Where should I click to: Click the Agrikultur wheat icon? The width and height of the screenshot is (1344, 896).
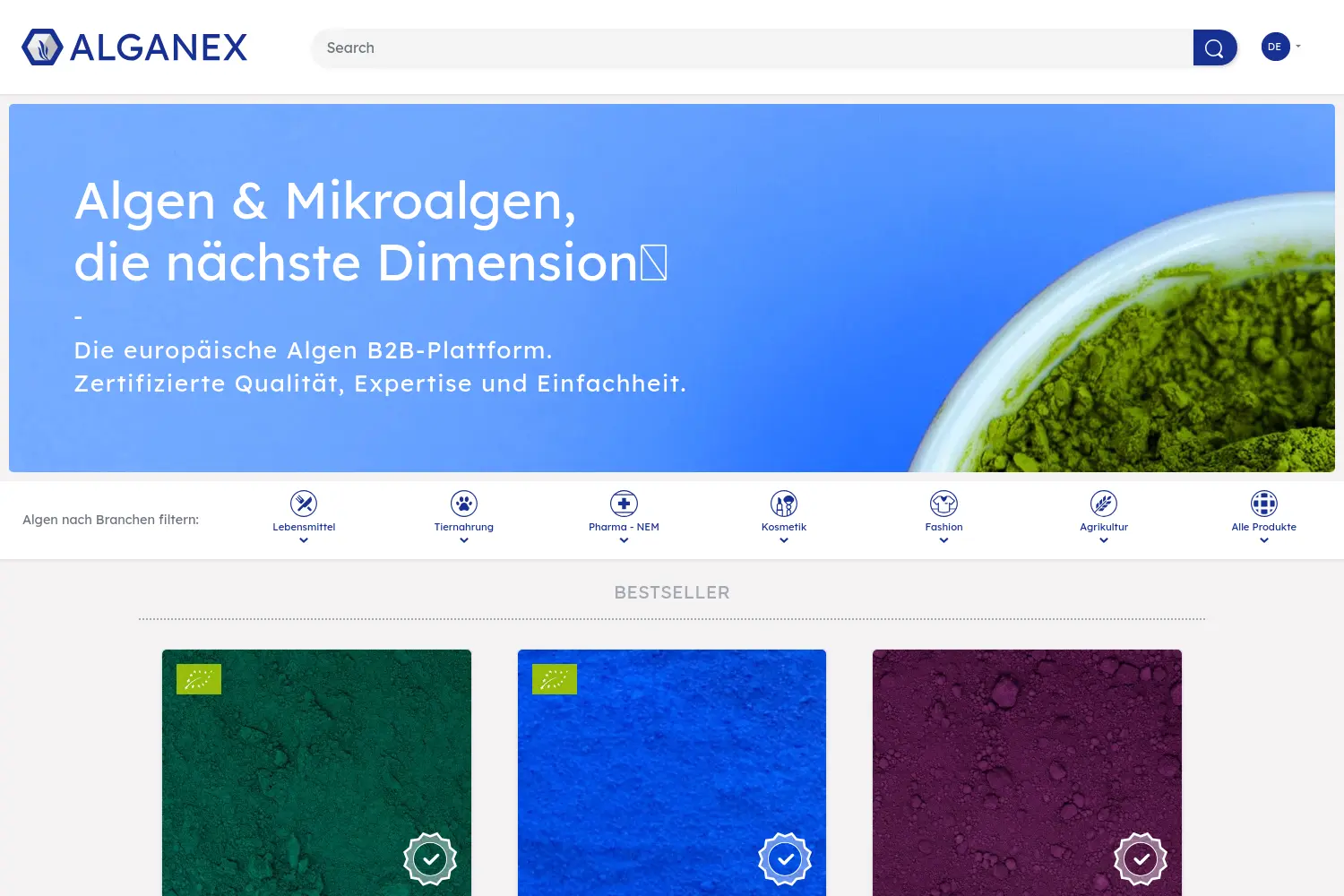click(x=1104, y=504)
